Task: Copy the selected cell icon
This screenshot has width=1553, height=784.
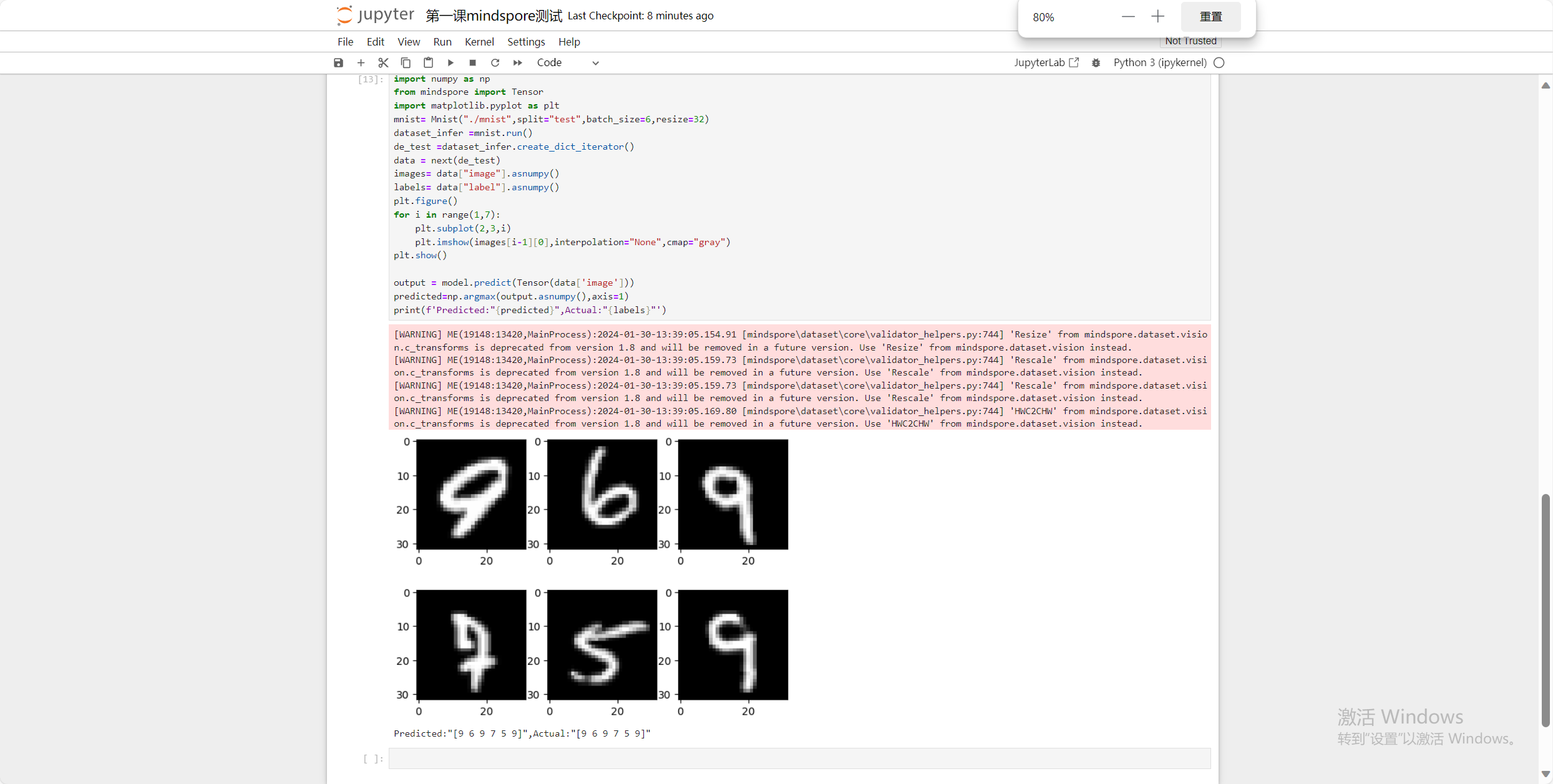Action: click(406, 62)
